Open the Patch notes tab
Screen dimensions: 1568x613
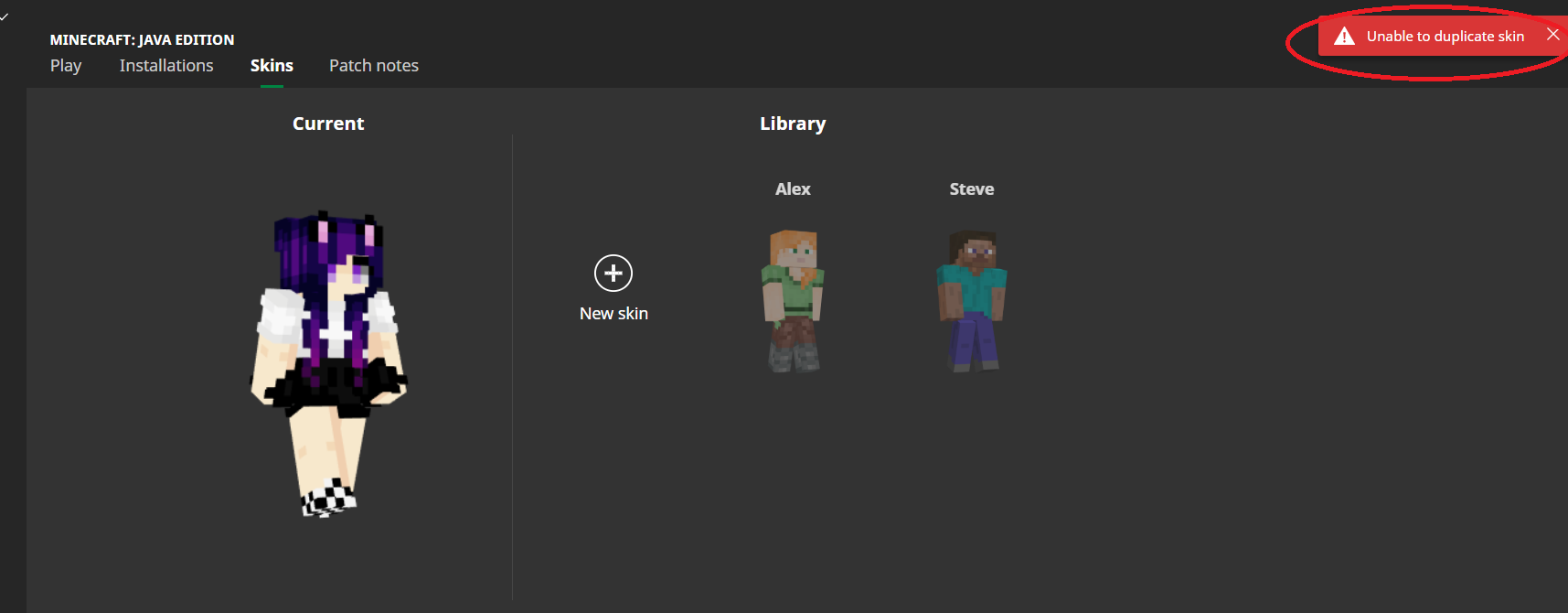coord(374,66)
